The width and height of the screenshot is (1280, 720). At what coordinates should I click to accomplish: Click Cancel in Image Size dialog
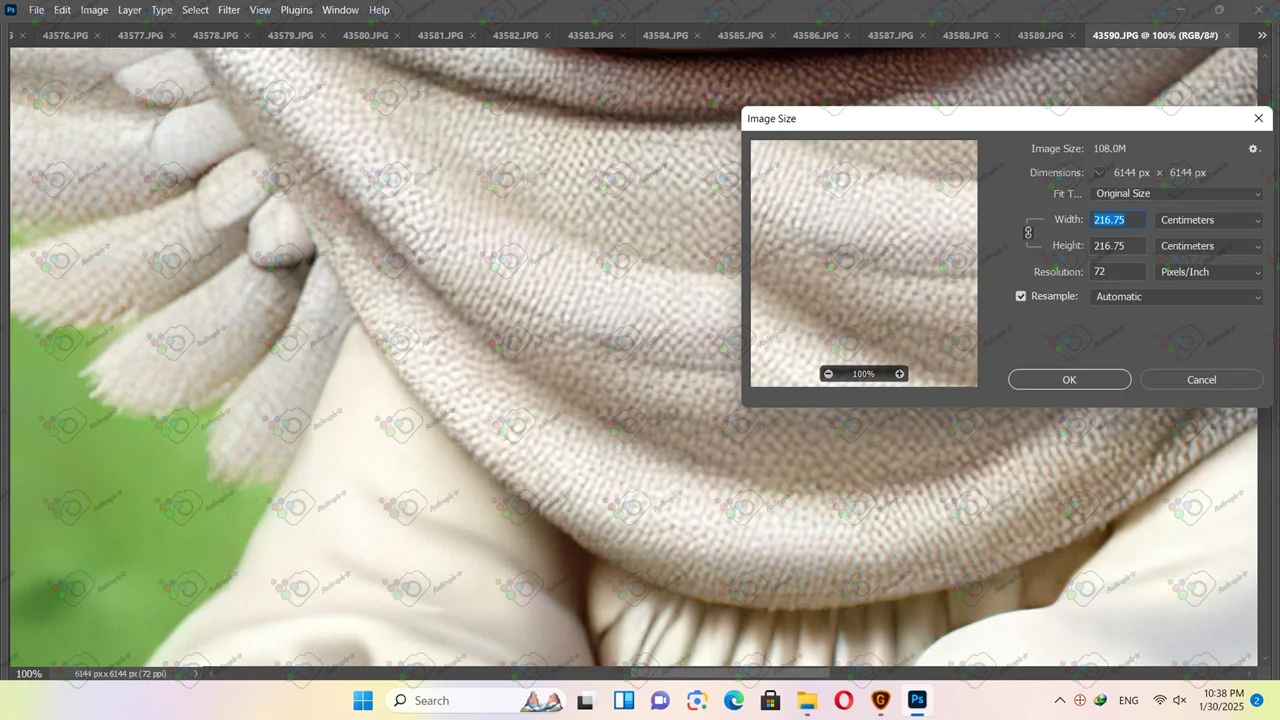(x=1201, y=380)
